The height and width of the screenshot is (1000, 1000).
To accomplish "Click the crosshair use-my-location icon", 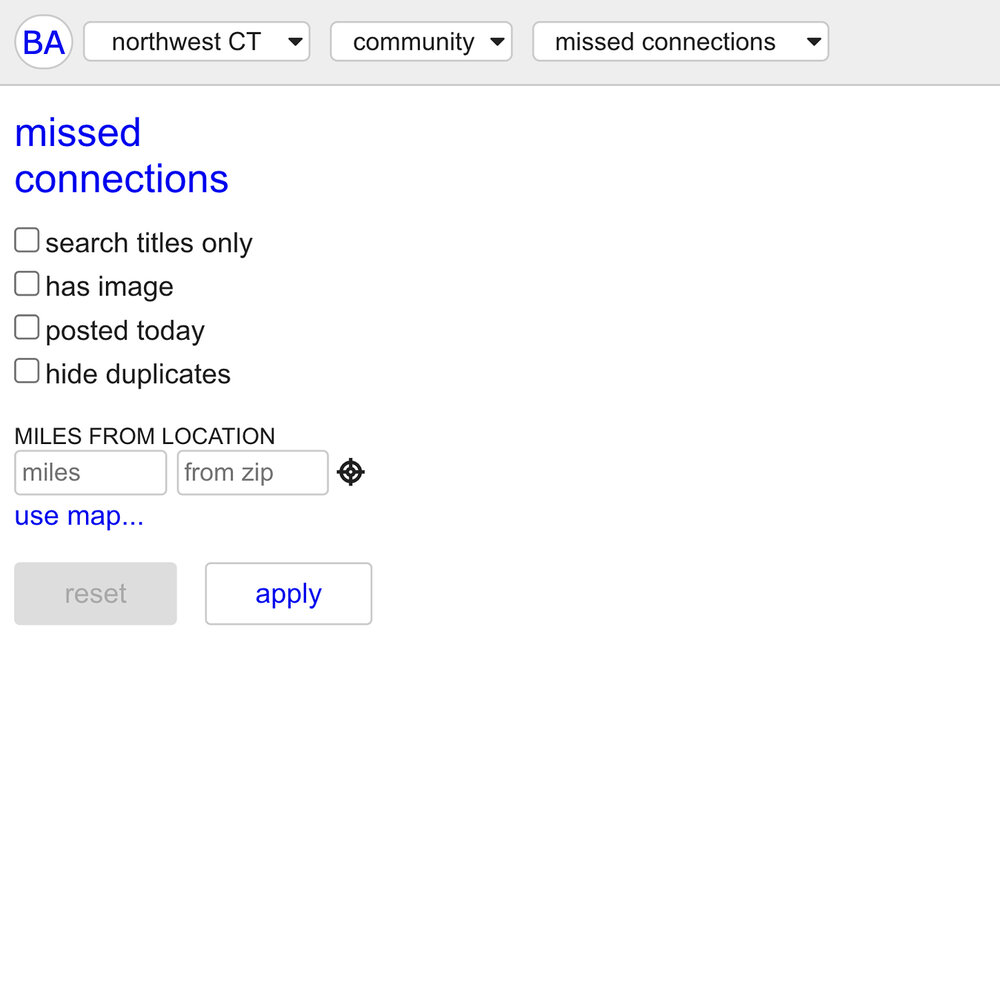I will [x=350, y=472].
